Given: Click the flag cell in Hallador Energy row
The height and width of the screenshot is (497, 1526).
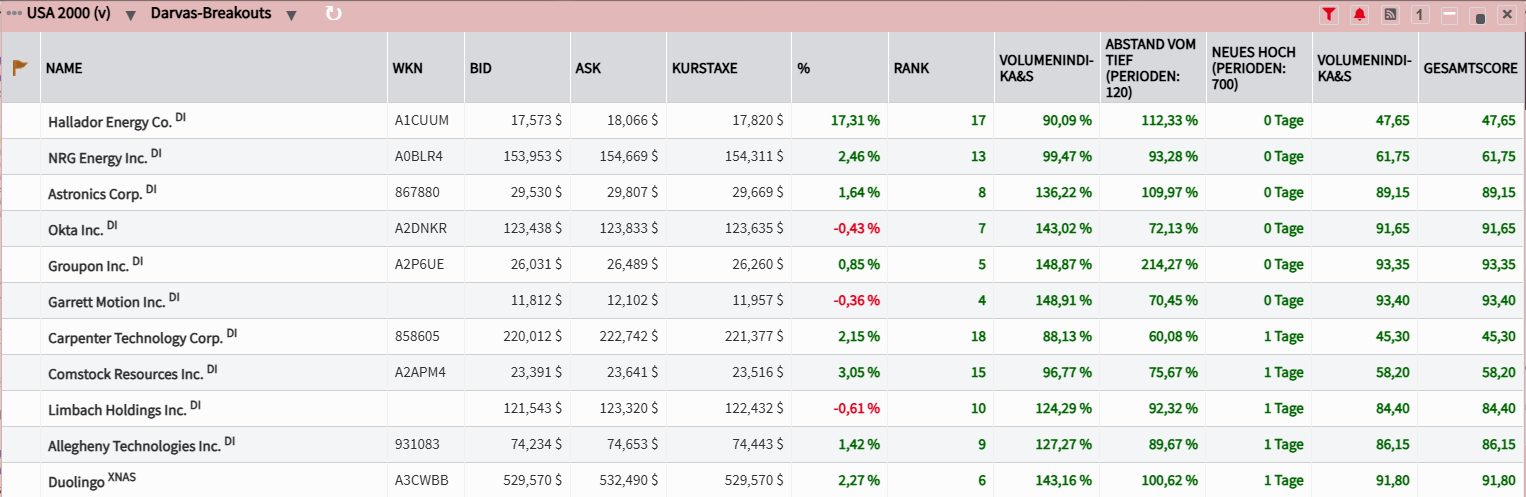Looking at the screenshot, I should 20,121.
